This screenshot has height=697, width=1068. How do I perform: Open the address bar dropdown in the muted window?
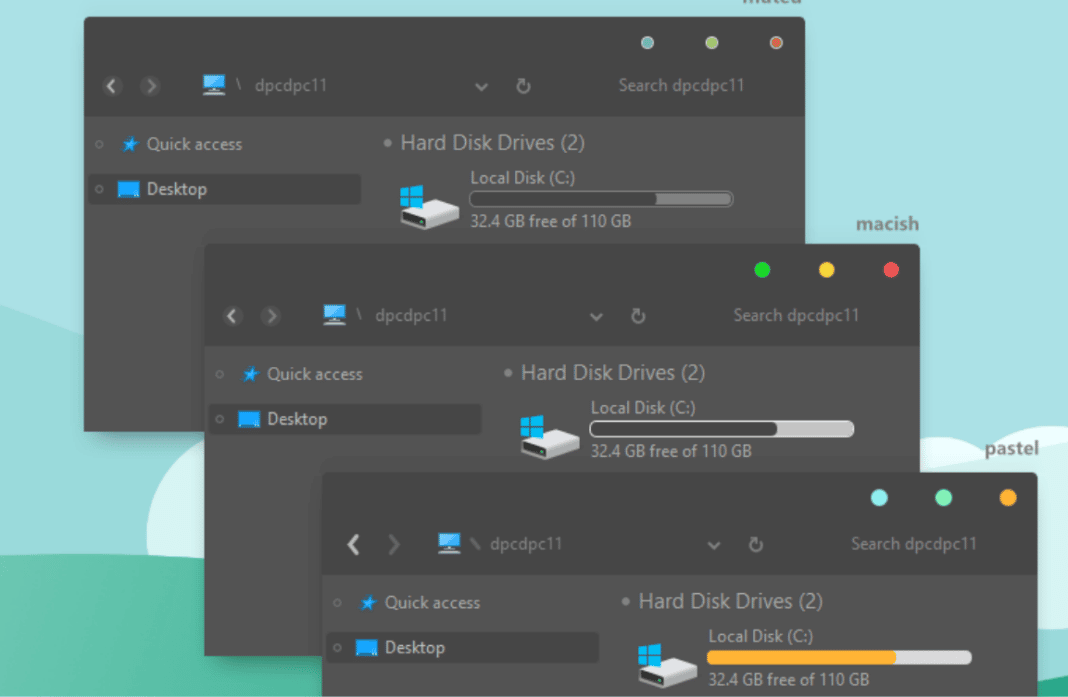pyautogui.click(x=482, y=86)
